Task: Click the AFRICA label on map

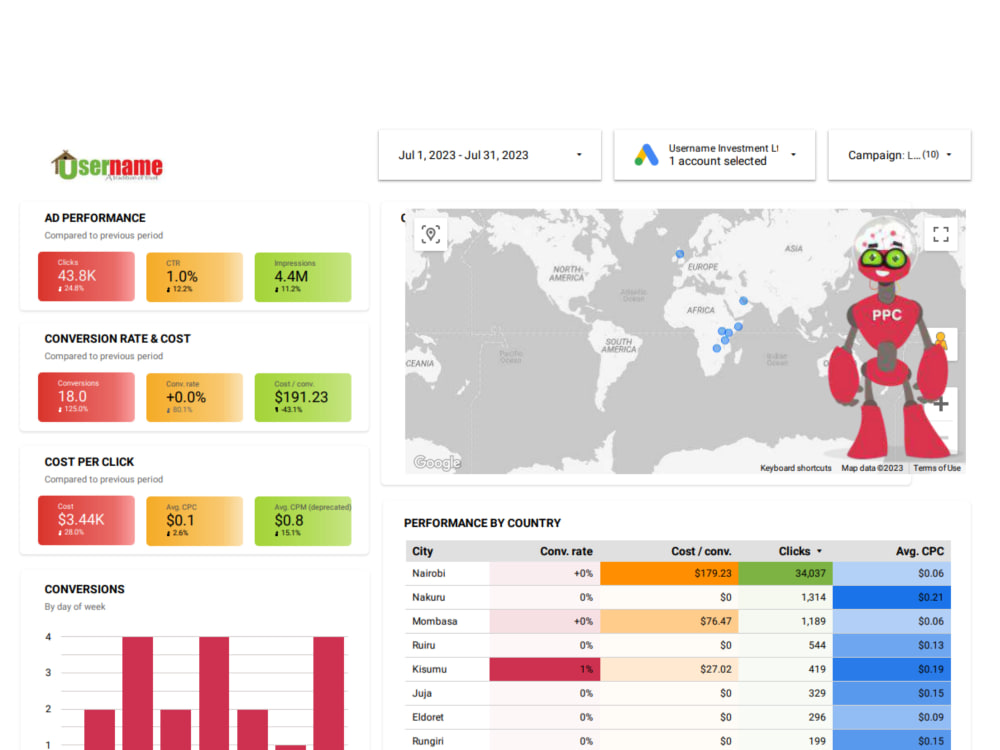Action: point(700,310)
